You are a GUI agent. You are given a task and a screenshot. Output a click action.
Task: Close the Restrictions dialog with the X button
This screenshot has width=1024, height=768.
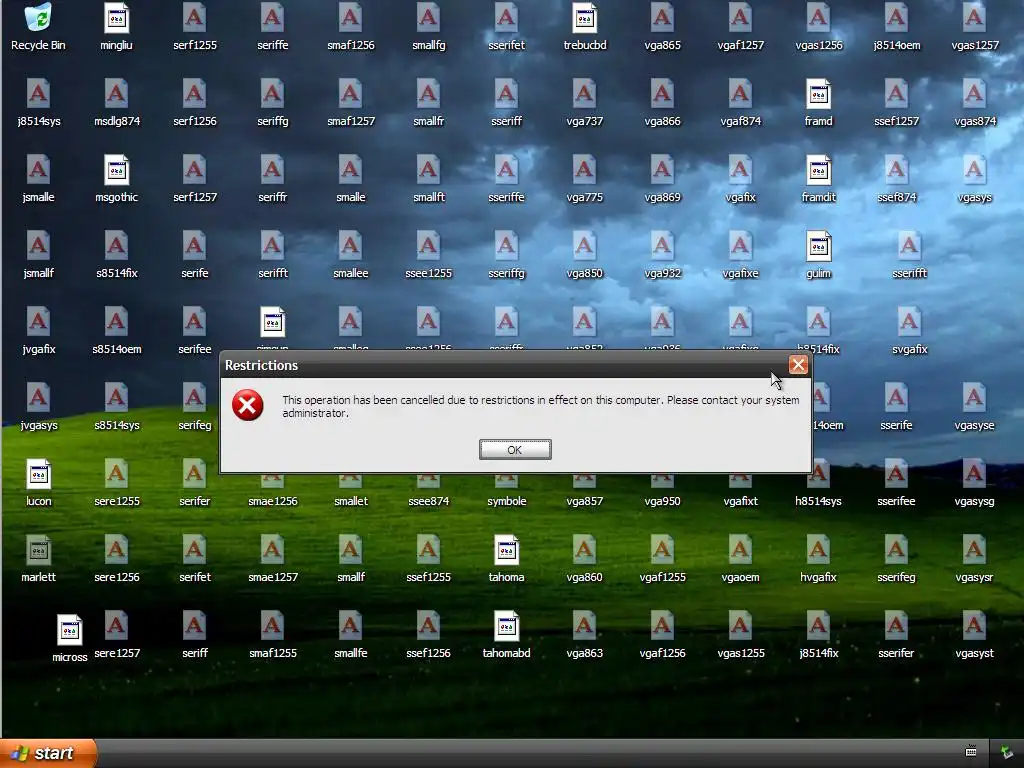798,364
